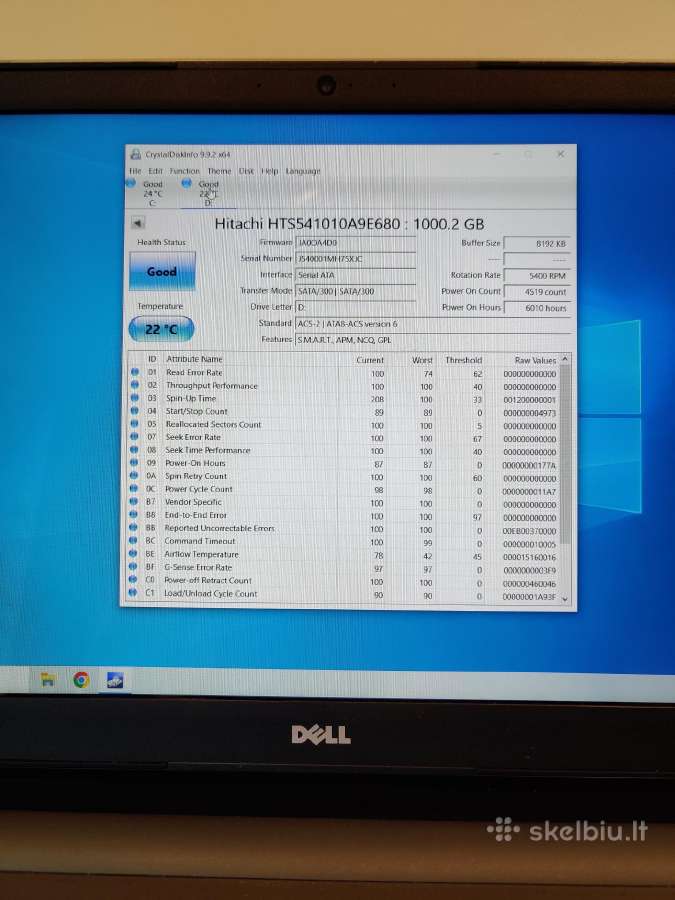The width and height of the screenshot is (675, 900).
Task: Click the previous disk arrow button
Action: coord(138,223)
